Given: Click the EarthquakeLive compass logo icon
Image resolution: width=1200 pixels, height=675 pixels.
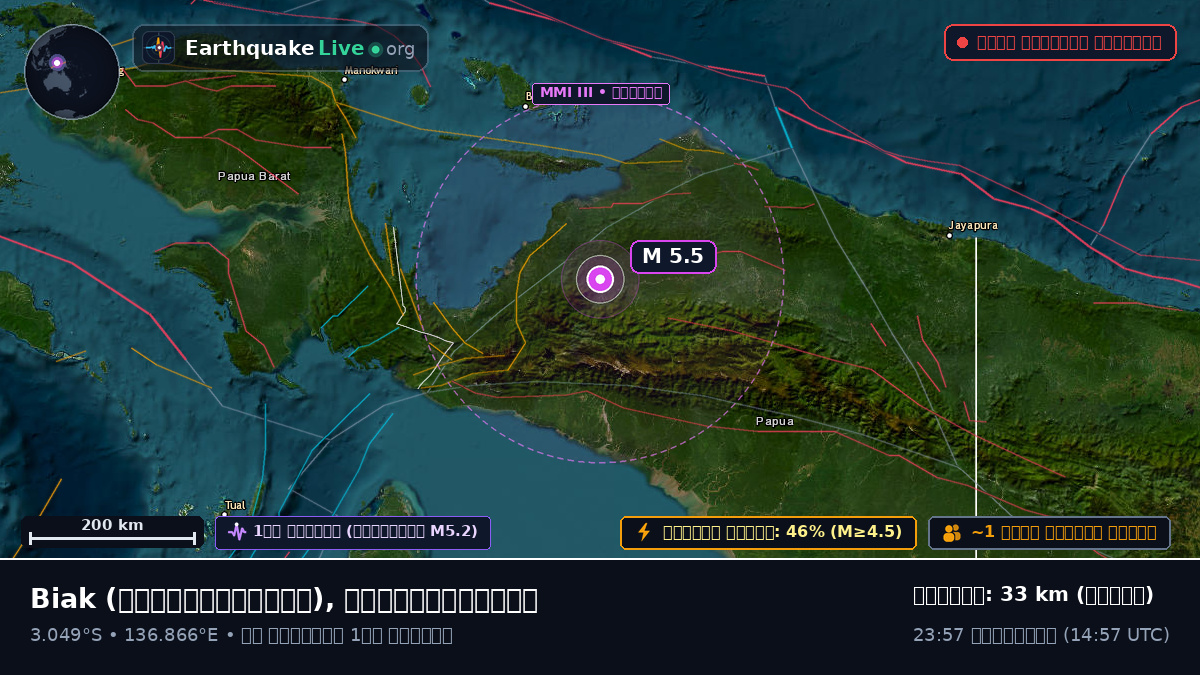Looking at the screenshot, I should [158, 48].
